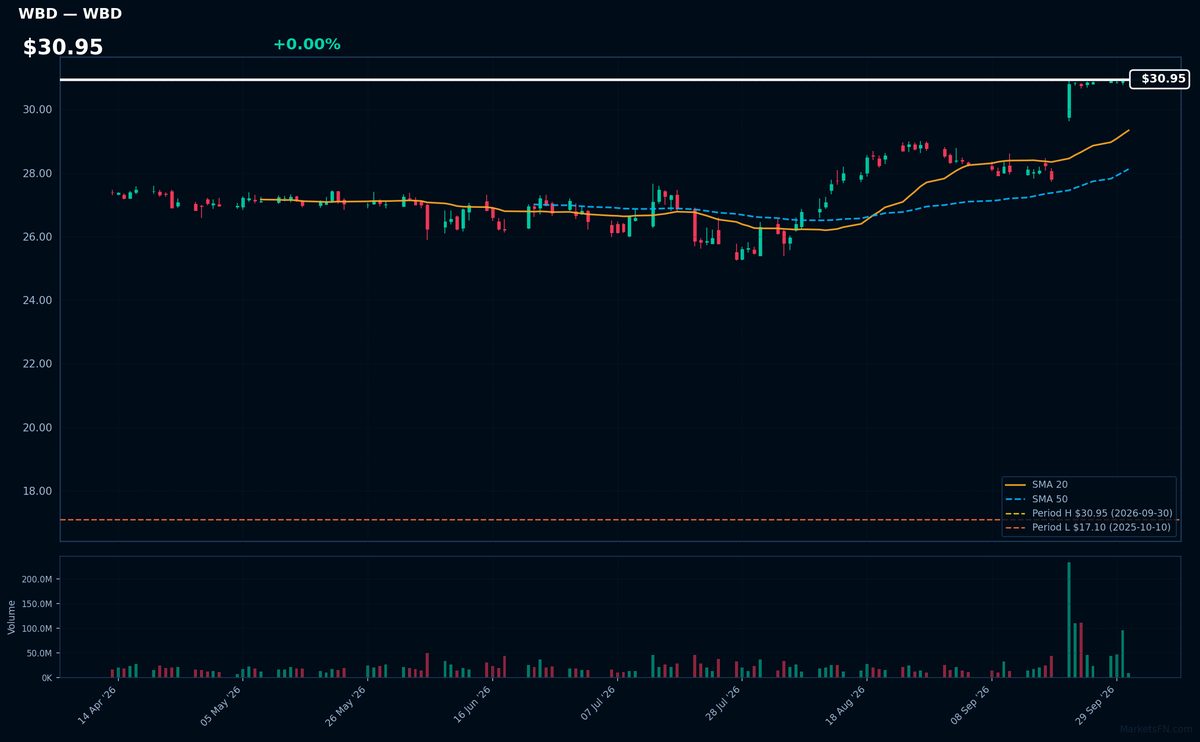
Task: Click the 05 May '26 date label
Action: coord(222,706)
